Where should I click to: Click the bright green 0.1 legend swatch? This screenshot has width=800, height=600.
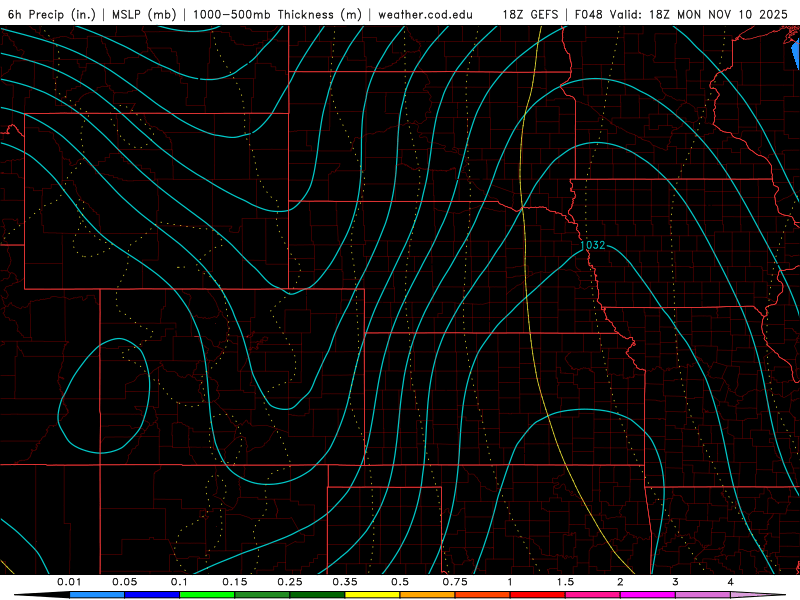point(207,595)
